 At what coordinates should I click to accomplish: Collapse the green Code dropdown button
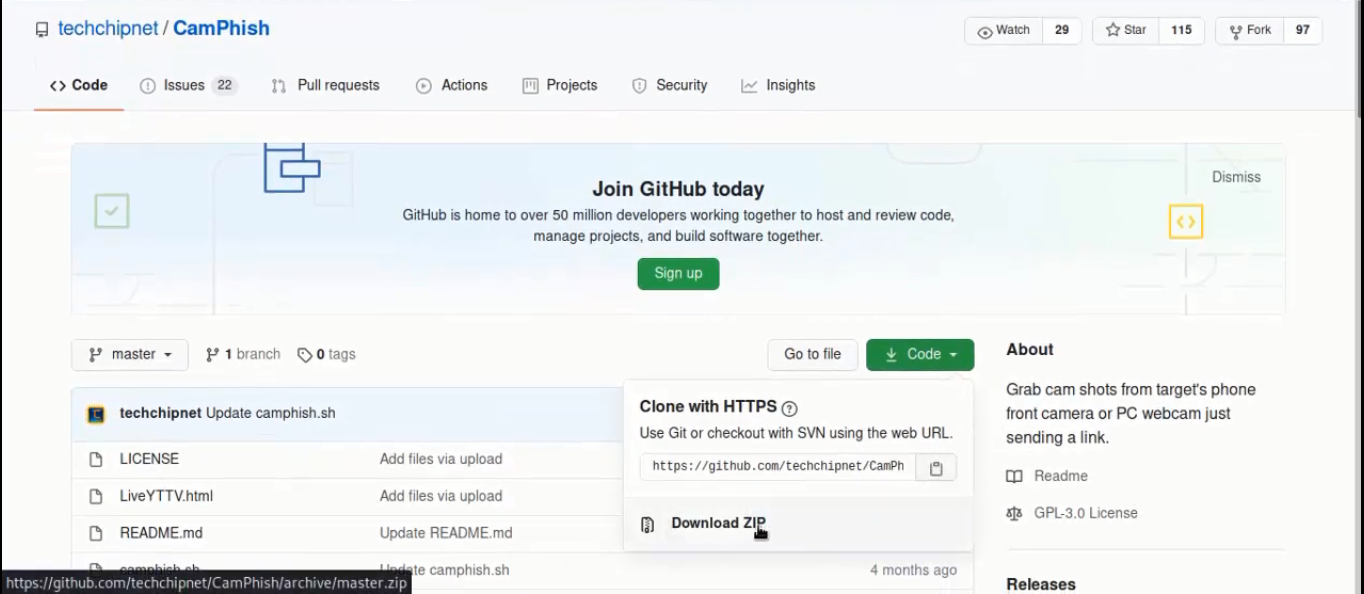pos(920,355)
